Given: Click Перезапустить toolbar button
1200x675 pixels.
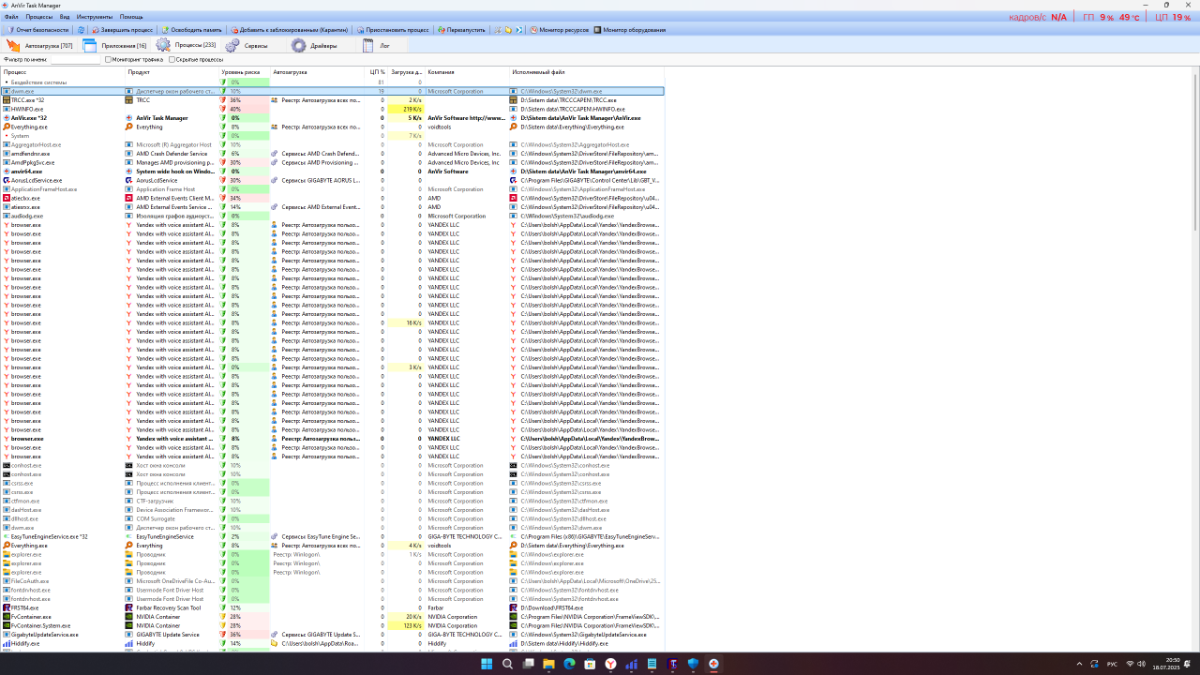Looking at the screenshot, I should click(462, 30).
